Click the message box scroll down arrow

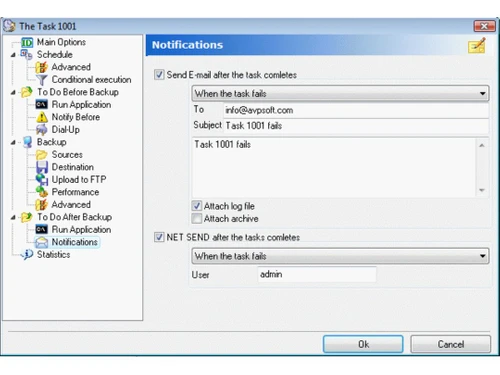tap(482, 190)
